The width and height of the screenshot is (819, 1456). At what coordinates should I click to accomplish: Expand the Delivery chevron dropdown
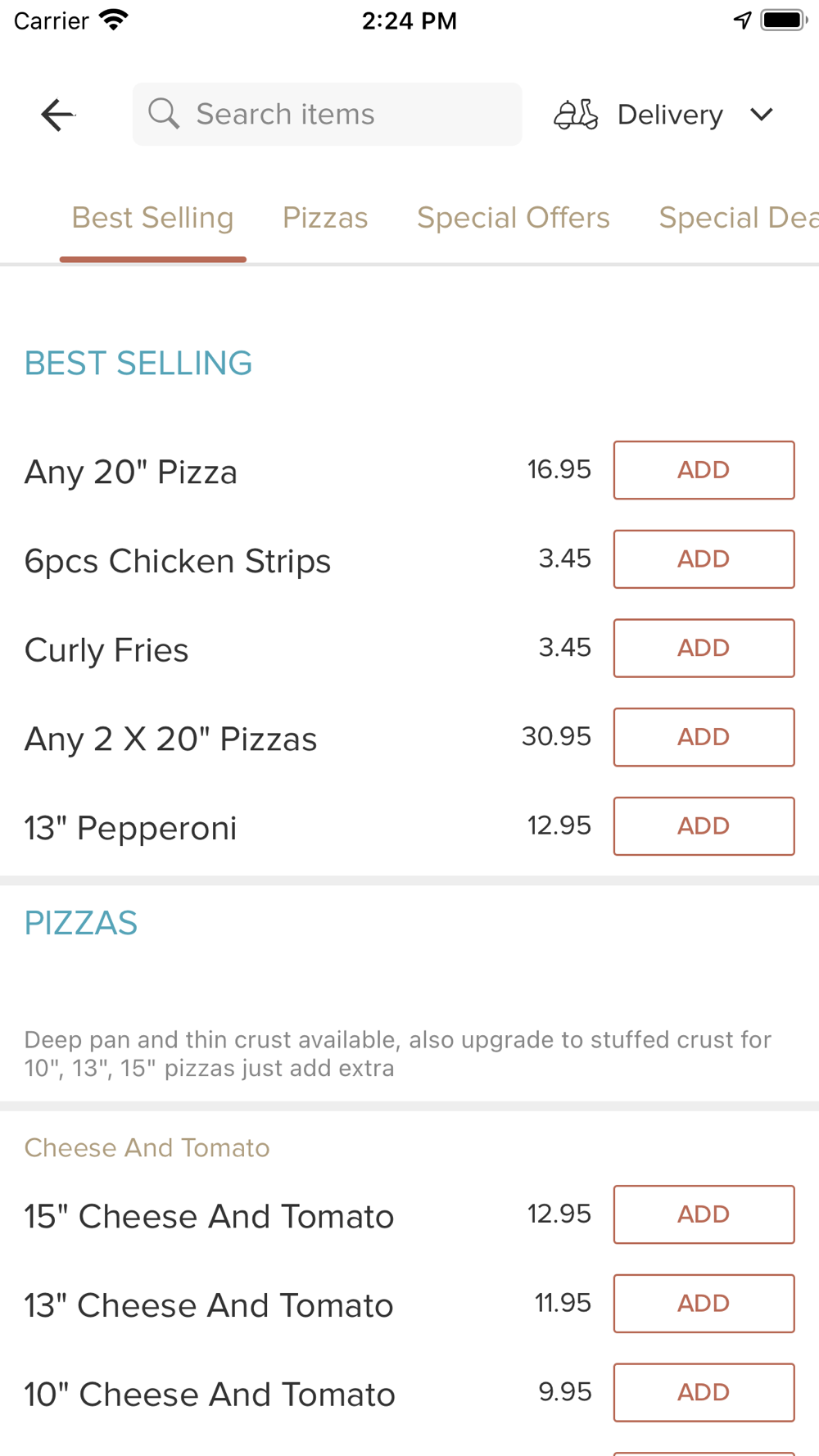pos(762,115)
